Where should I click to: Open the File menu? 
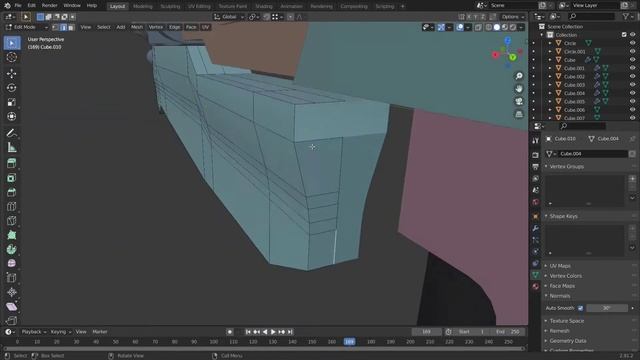point(18,6)
